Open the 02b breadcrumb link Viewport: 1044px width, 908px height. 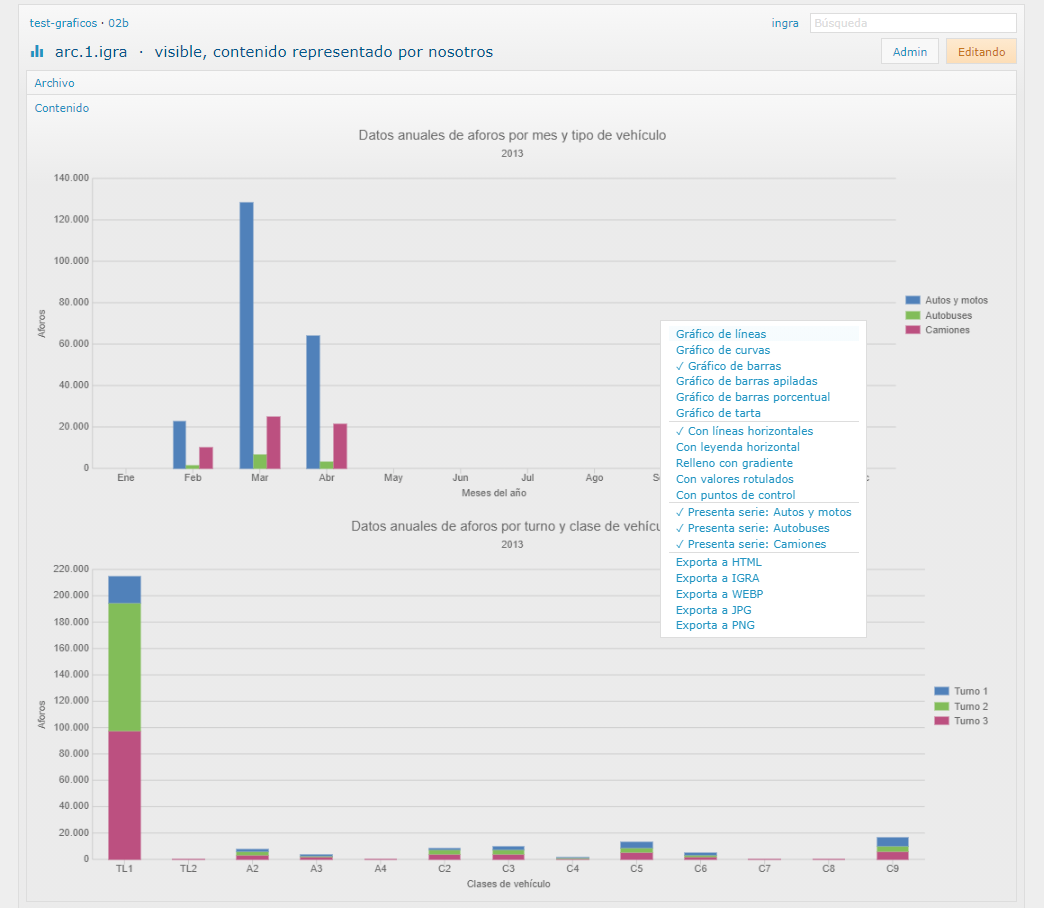[x=119, y=23]
